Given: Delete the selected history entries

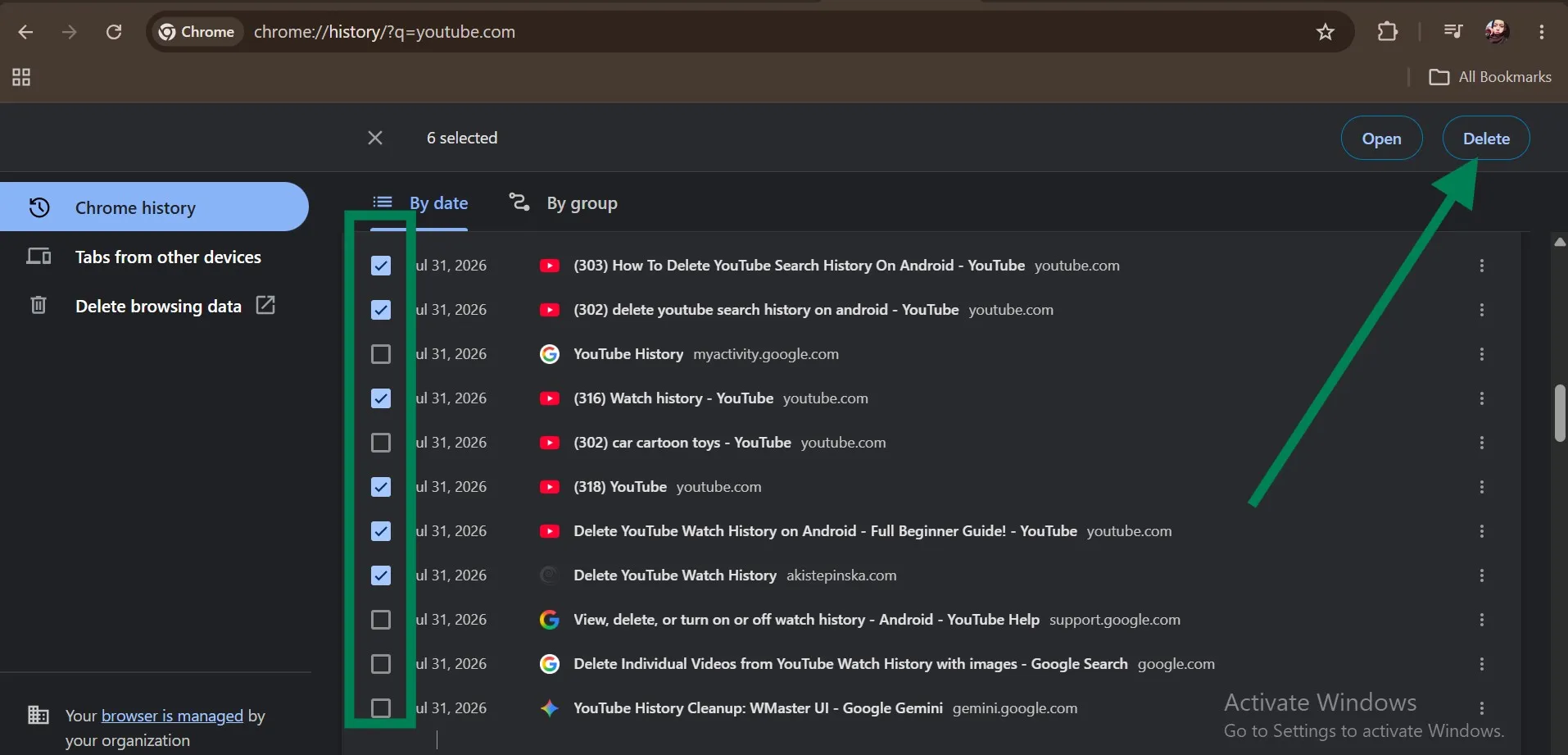Looking at the screenshot, I should click(1486, 139).
